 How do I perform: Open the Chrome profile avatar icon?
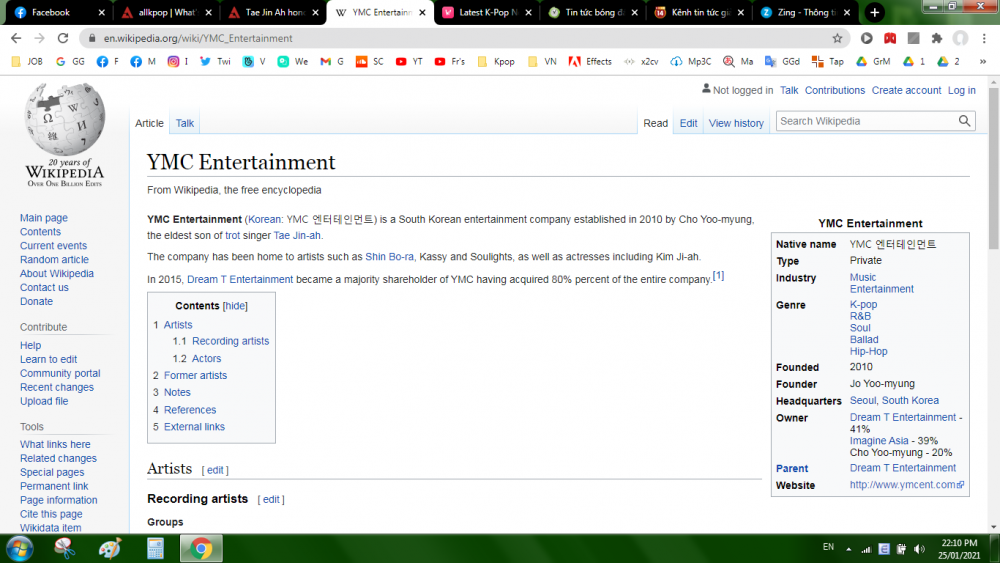pyautogui.click(x=960, y=38)
